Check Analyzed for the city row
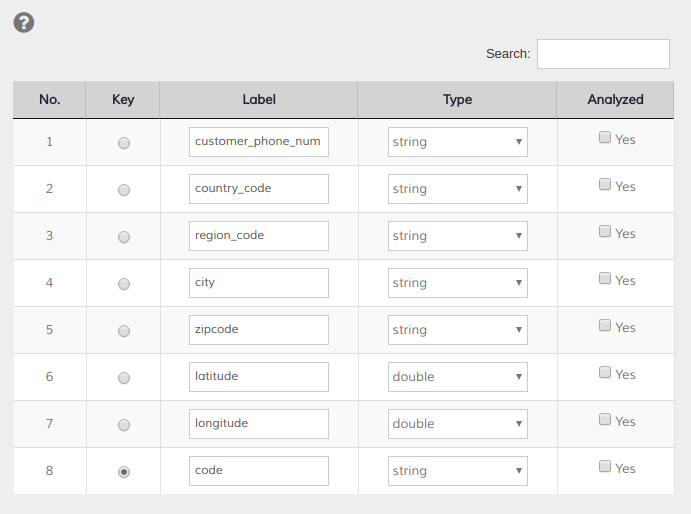Screen dimensions: 691x514 tap(605, 279)
